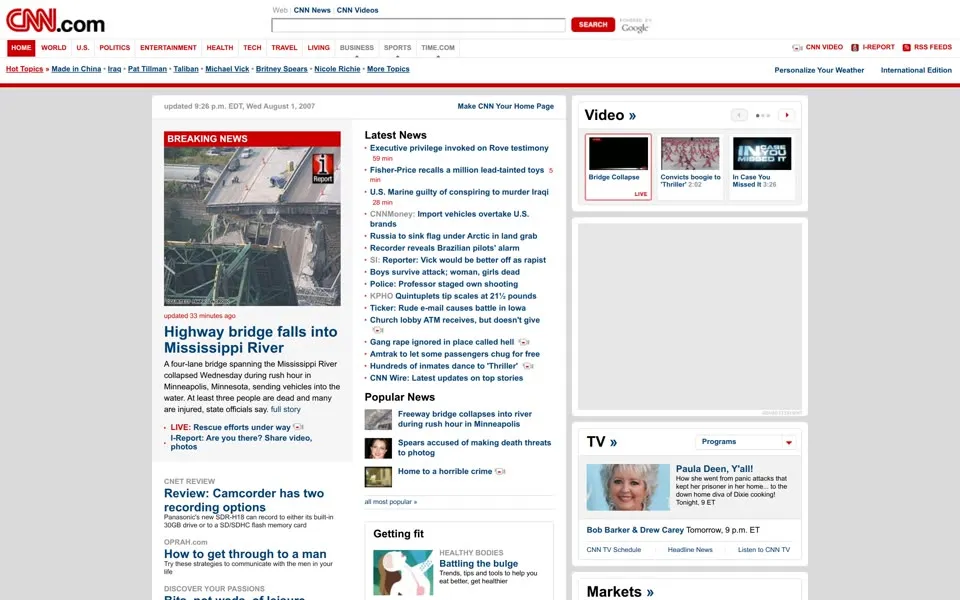Image resolution: width=960 pixels, height=600 pixels.
Task: Open Pat Tillman hot topic
Action: pyautogui.click(x=147, y=69)
